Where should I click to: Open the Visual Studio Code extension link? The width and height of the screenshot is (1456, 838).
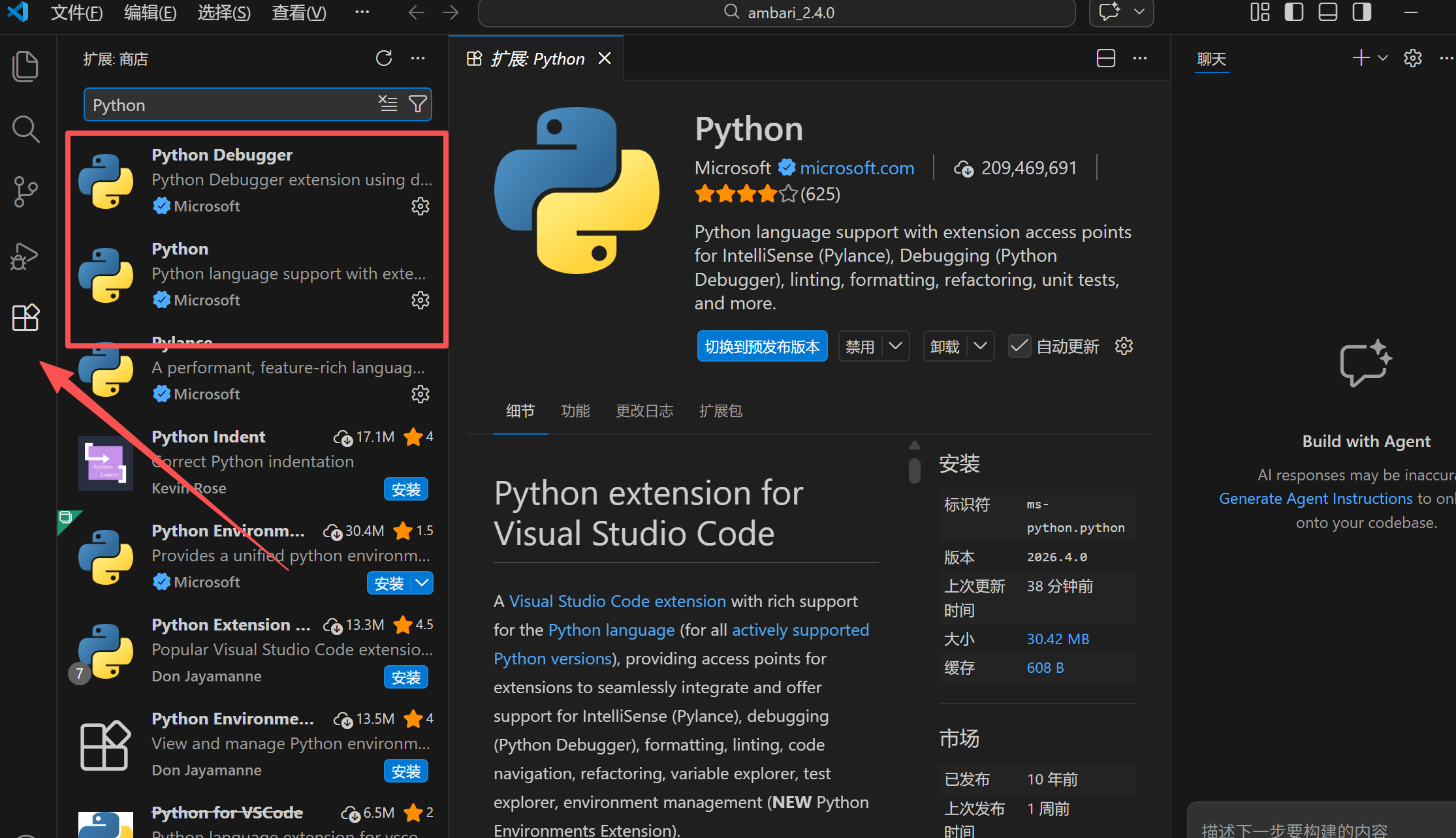click(x=617, y=601)
